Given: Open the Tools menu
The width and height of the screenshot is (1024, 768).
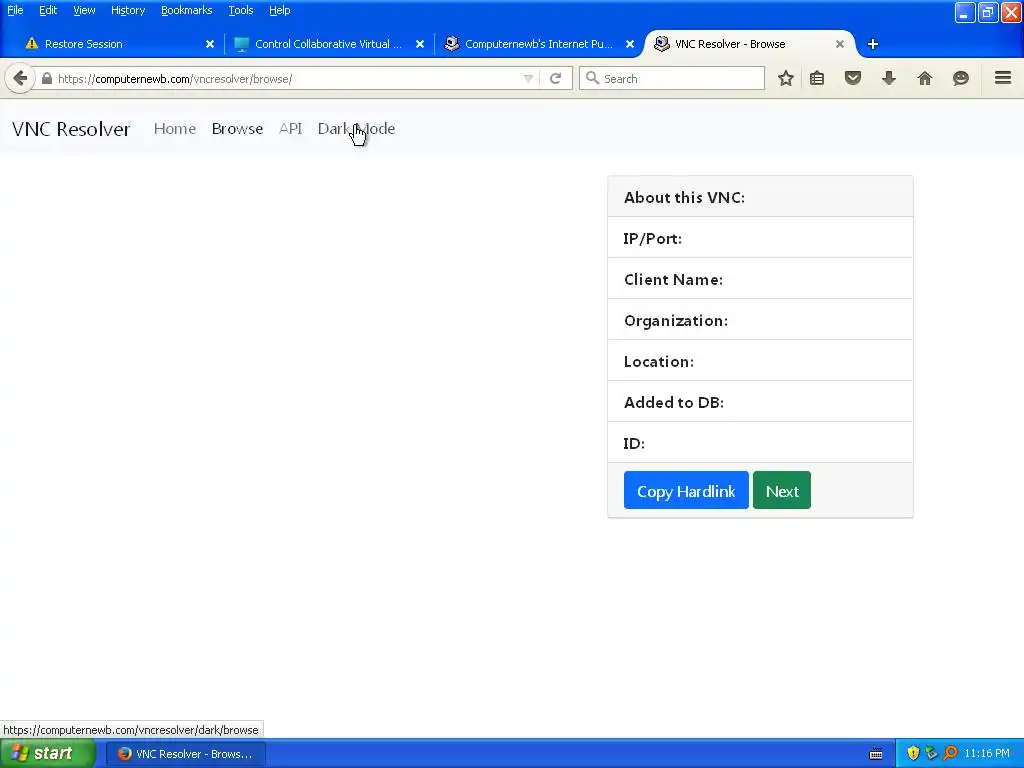Looking at the screenshot, I should tap(241, 10).
